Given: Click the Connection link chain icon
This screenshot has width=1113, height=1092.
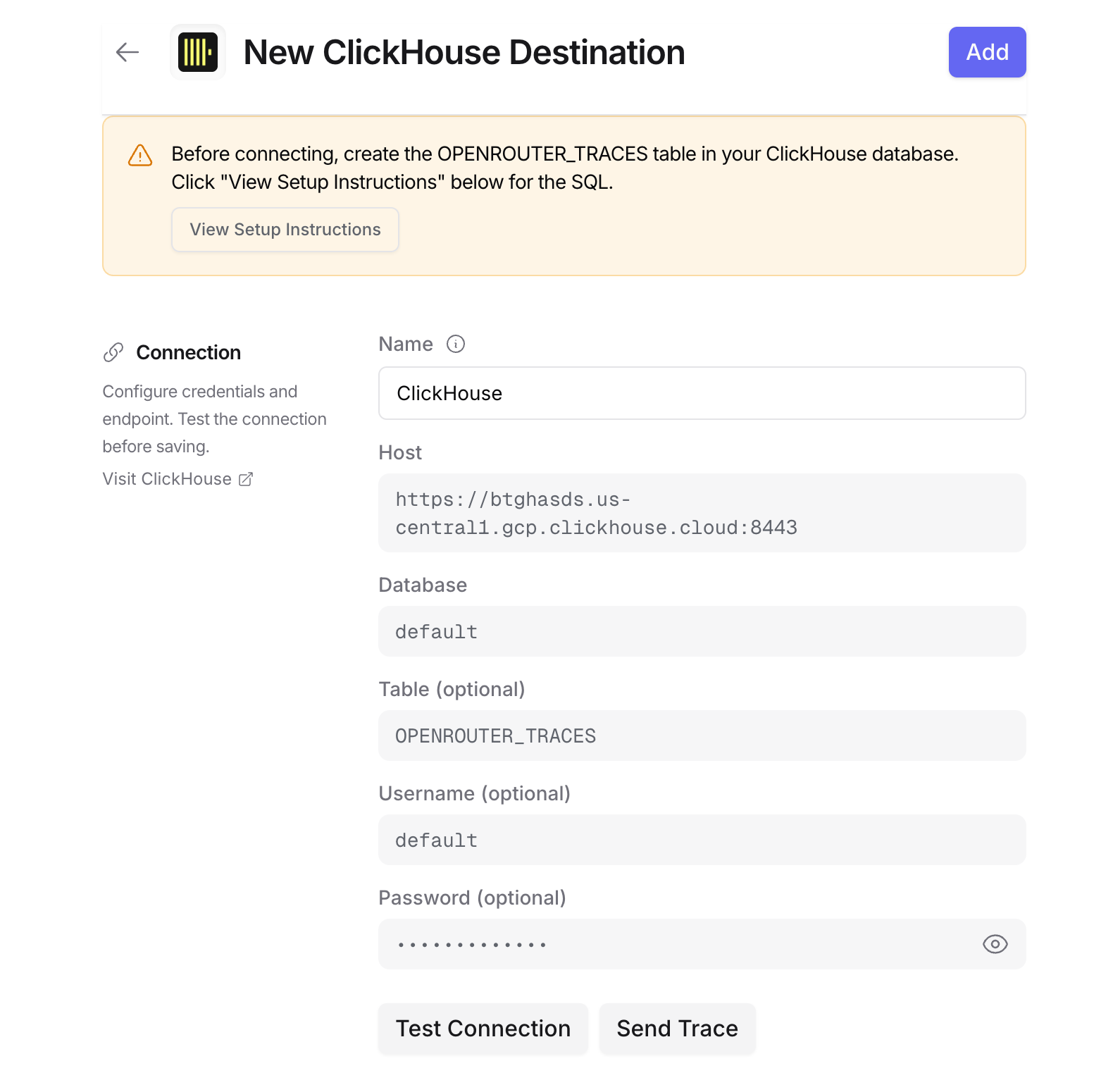Looking at the screenshot, I should pos(113,352).
